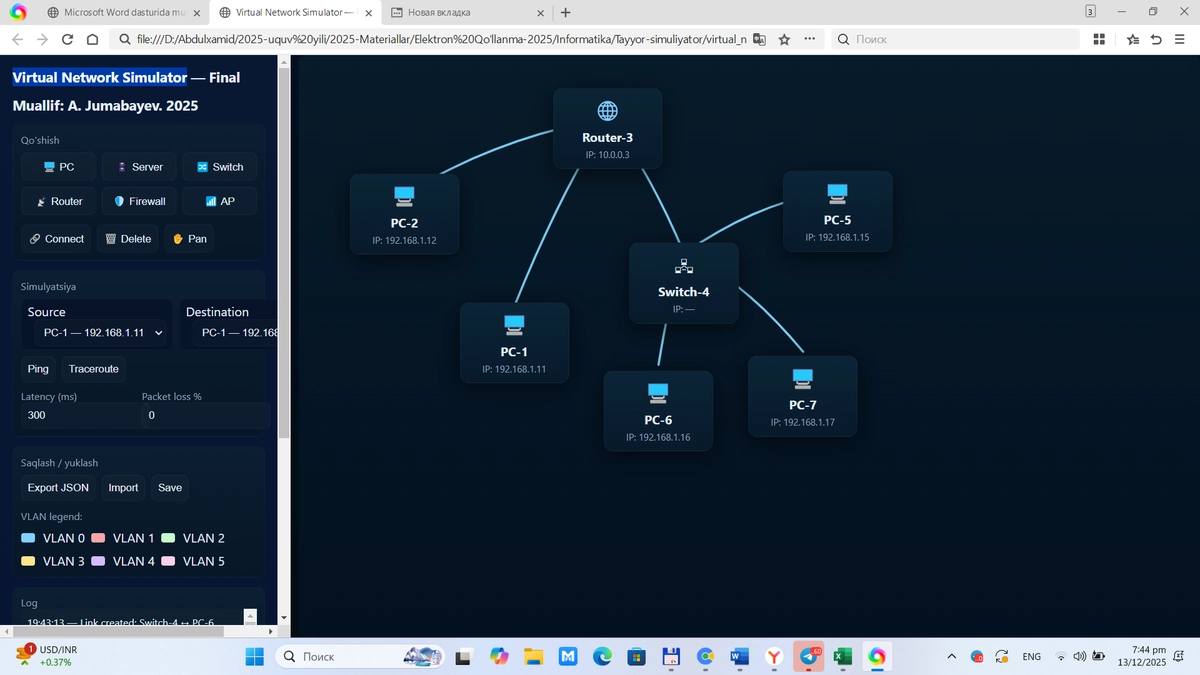Open the Source device dropdown

tap(96, 332)
